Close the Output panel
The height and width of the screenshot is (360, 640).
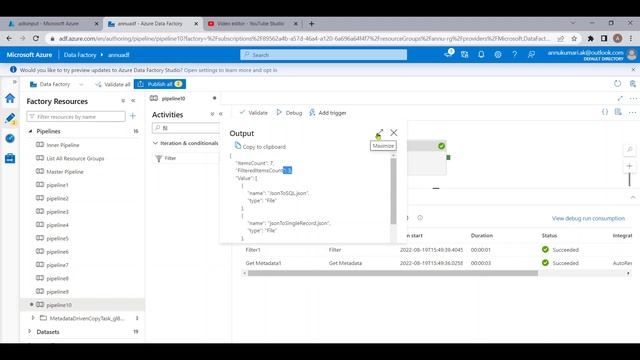pyautogui.click(x=393, y=133)
